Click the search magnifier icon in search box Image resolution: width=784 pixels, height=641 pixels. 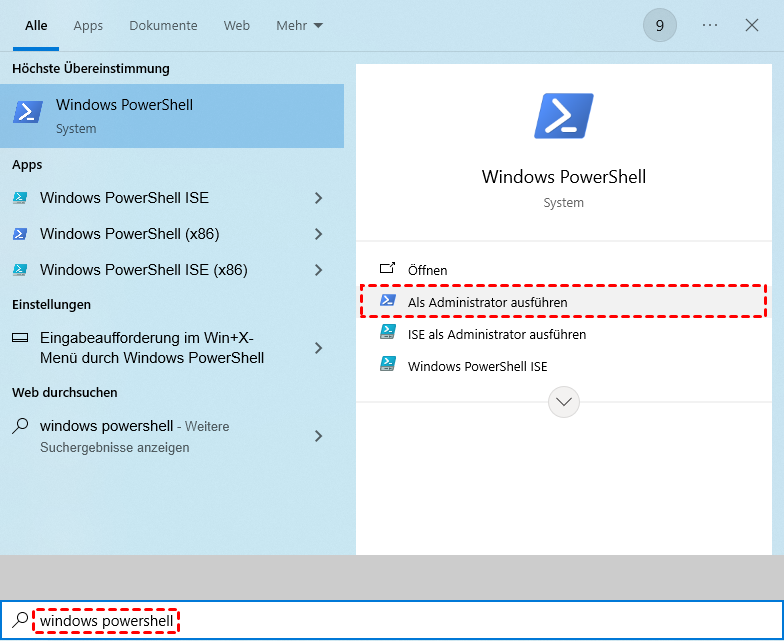(20, 621)
